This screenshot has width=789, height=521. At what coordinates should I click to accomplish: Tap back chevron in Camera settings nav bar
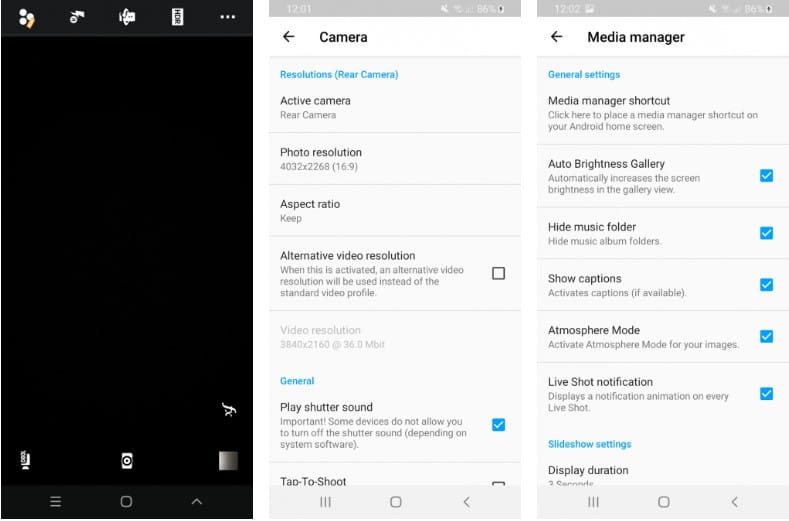(x=466, y=502)
